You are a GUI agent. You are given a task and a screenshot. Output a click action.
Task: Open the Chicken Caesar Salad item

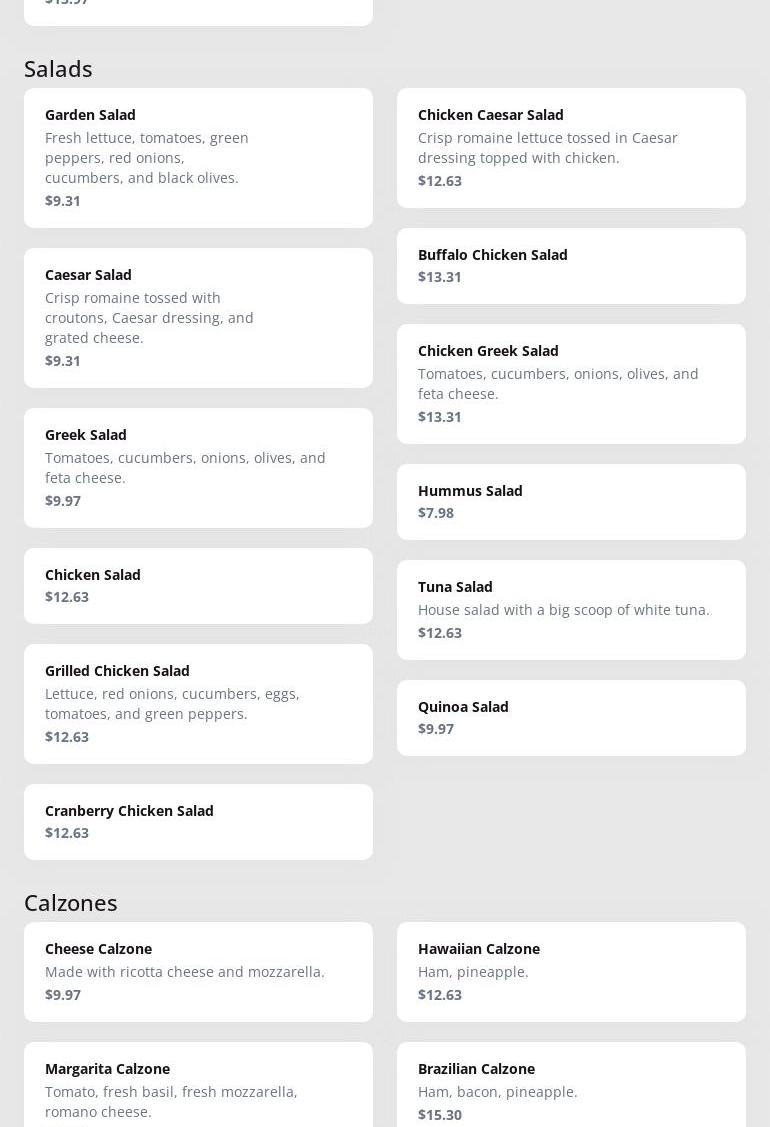pos(571,147)
